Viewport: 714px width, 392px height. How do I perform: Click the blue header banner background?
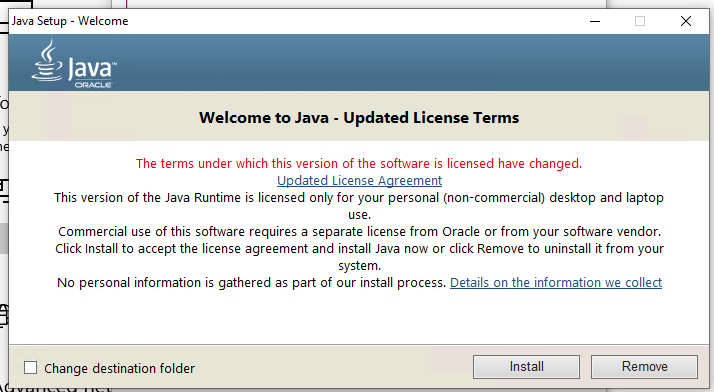click(410, 62)
